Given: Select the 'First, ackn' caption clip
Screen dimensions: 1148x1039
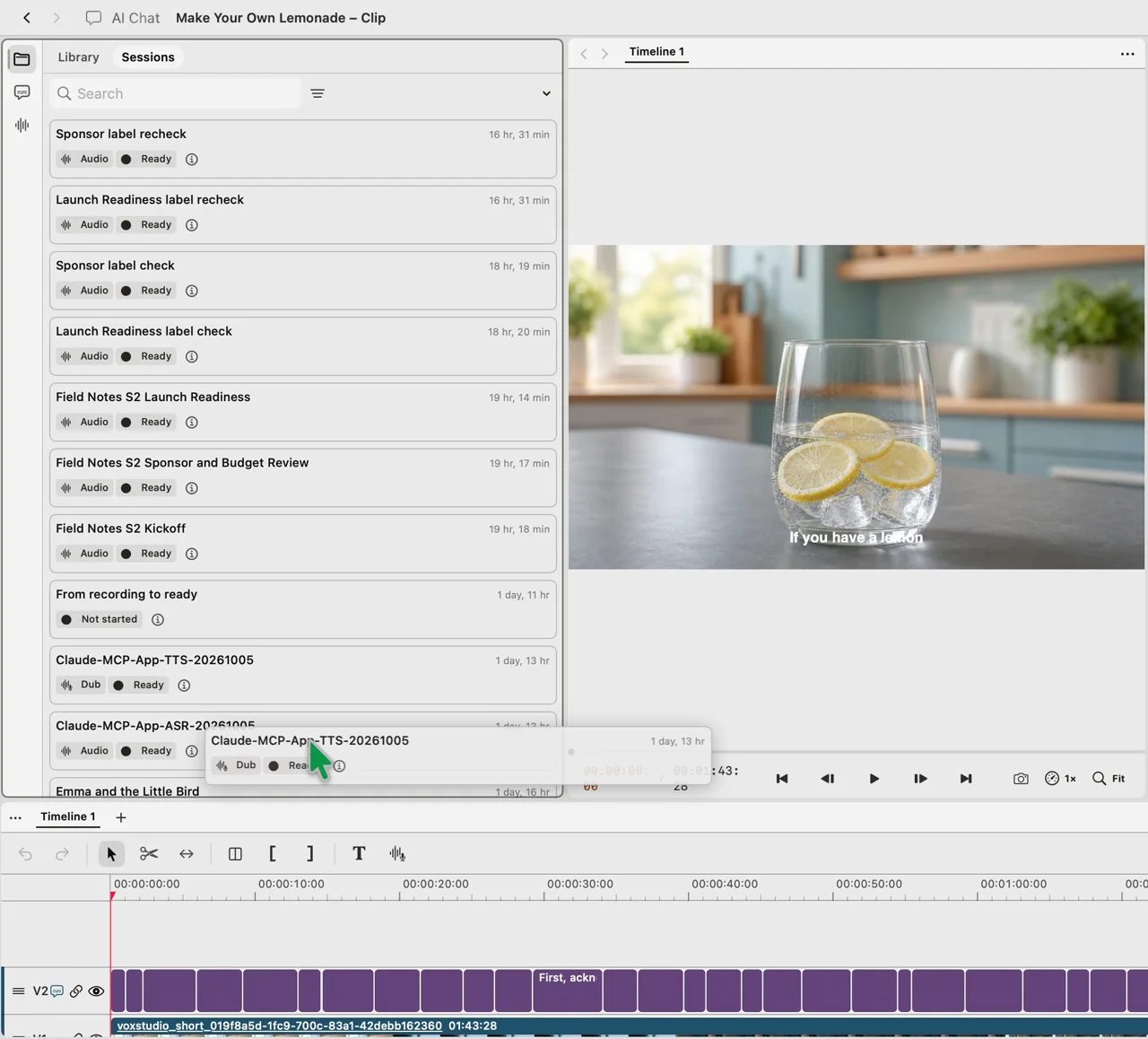Looking at the screenshot, I should tap(567, 991).
